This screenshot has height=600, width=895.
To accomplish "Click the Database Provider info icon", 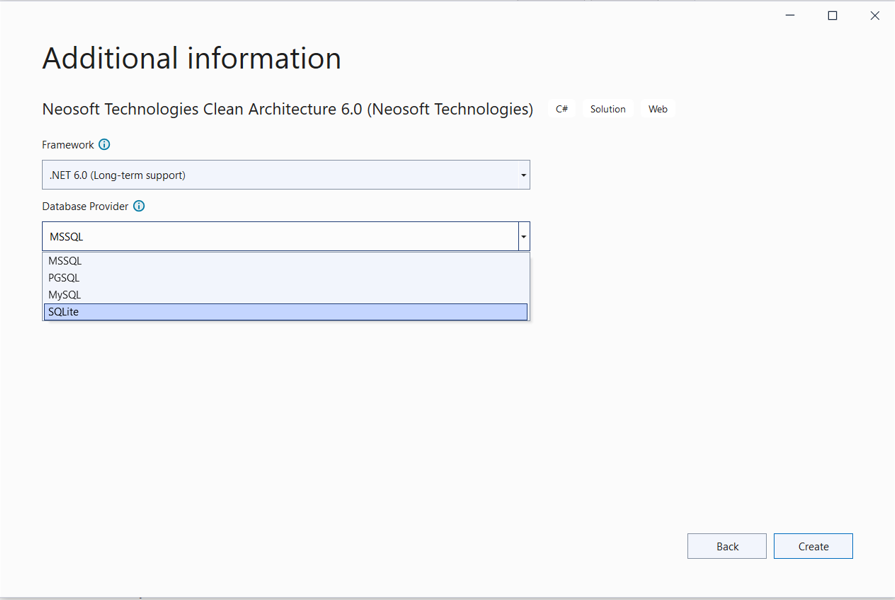I will (x=139, y=206).
